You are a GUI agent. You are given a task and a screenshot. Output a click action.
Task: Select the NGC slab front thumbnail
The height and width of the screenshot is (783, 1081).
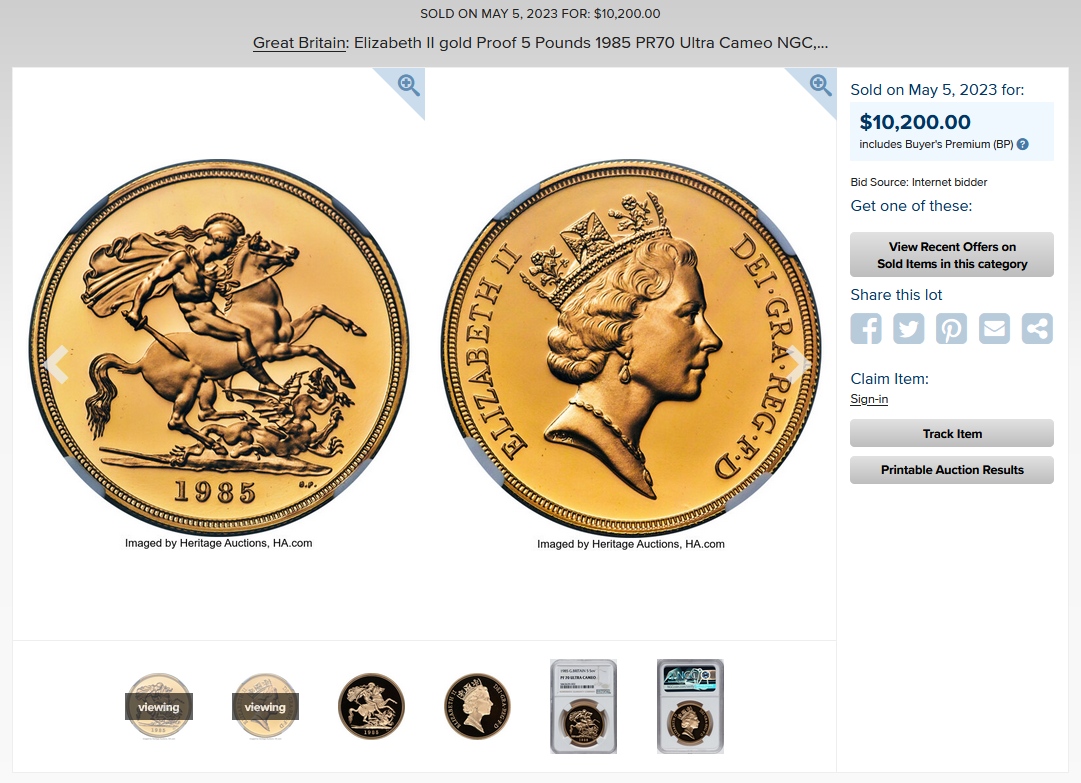coord(583,706)
